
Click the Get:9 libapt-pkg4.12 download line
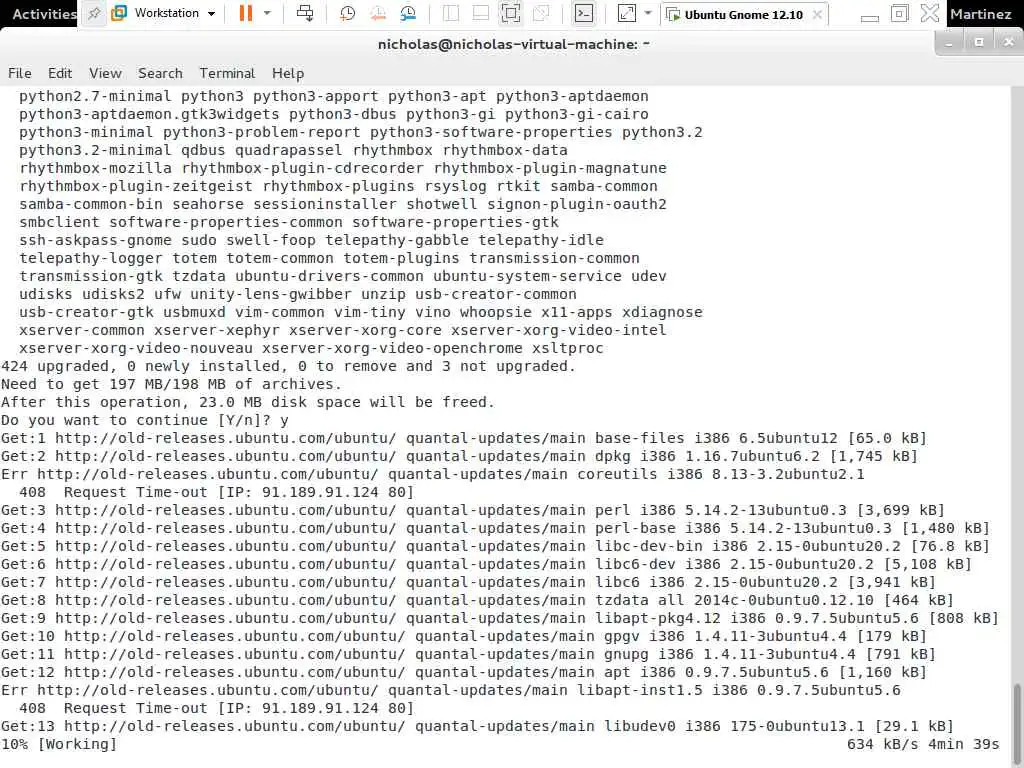(x=500, y=618)
